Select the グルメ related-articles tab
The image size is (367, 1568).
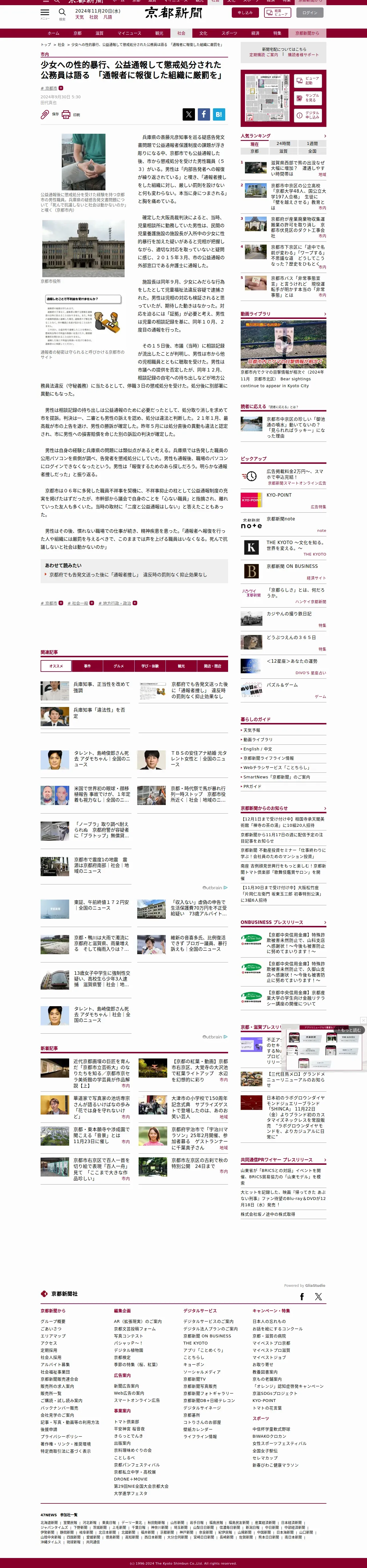coord(119,666)
